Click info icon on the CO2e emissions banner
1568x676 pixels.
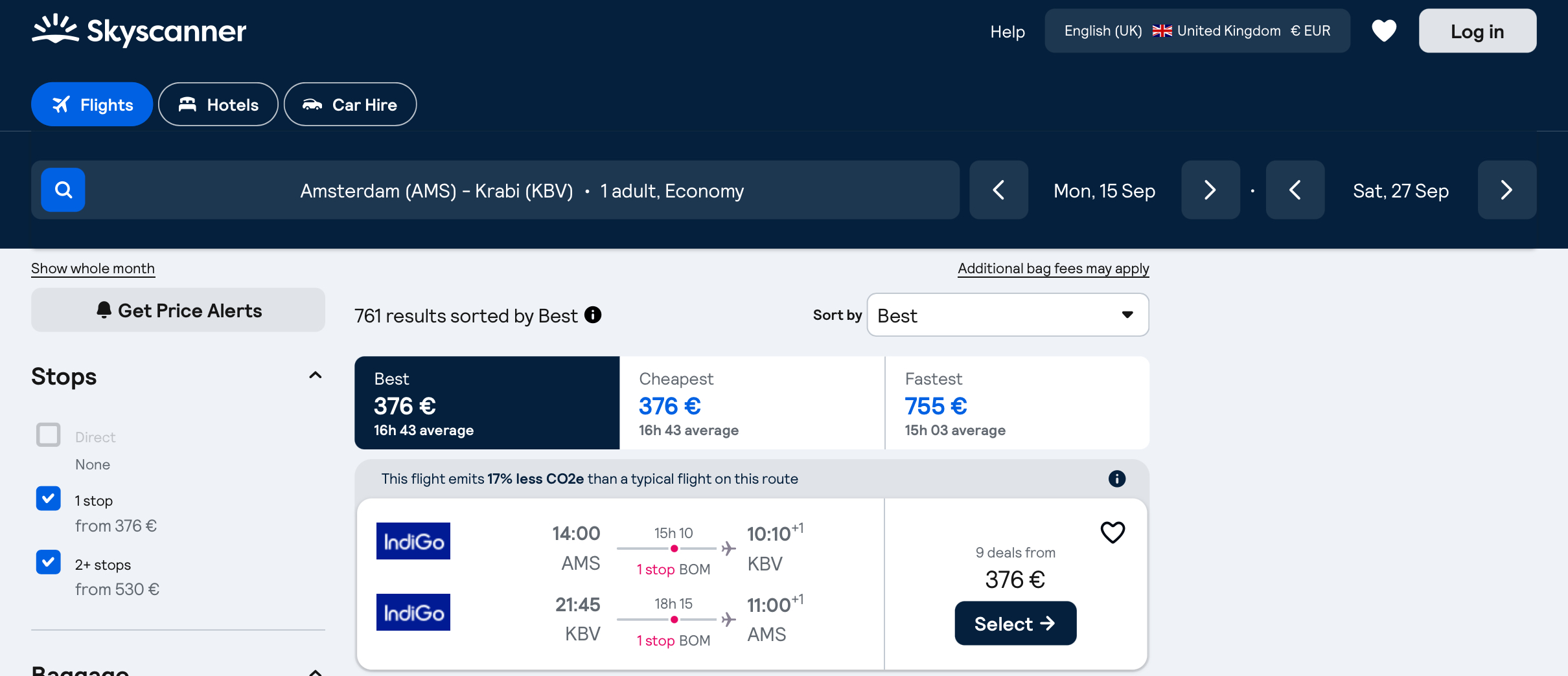click(x=1117, y=479)
